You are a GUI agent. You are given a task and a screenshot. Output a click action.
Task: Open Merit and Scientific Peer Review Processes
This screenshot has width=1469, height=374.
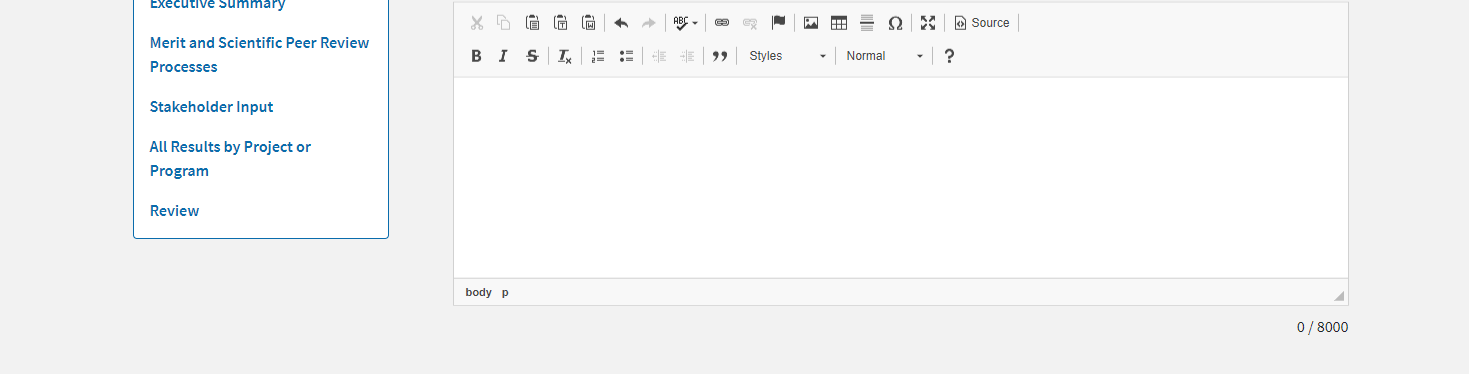(x=260, y=55)
